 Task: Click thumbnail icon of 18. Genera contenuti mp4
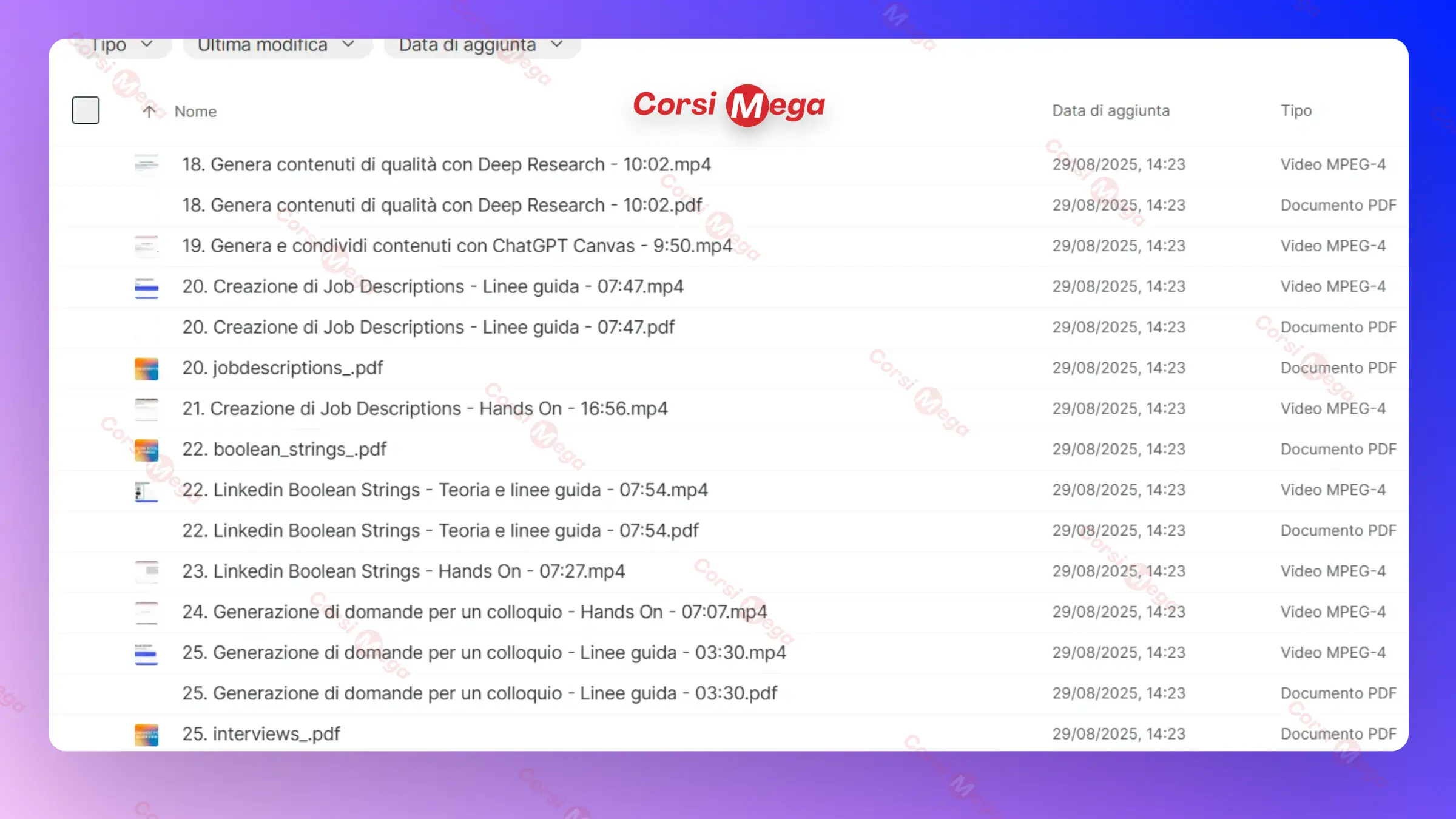click(x=146, y=164)
